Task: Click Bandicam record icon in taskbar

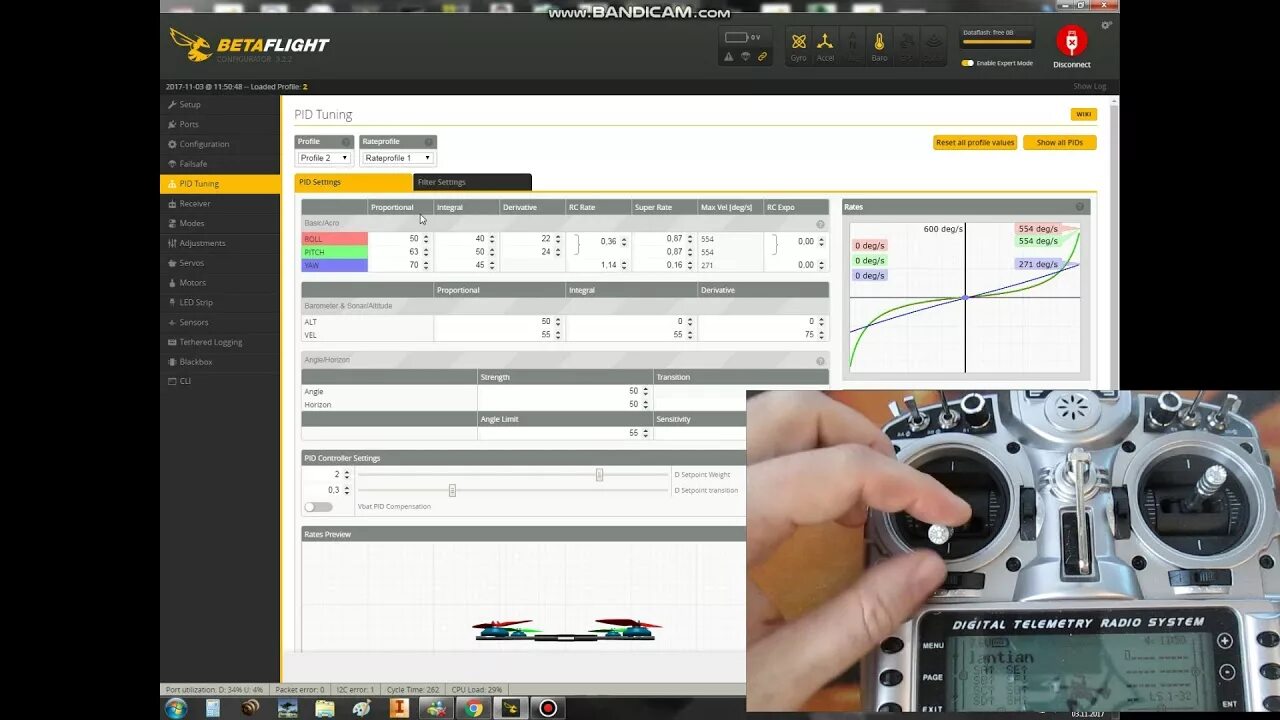Action: [548, 708]
